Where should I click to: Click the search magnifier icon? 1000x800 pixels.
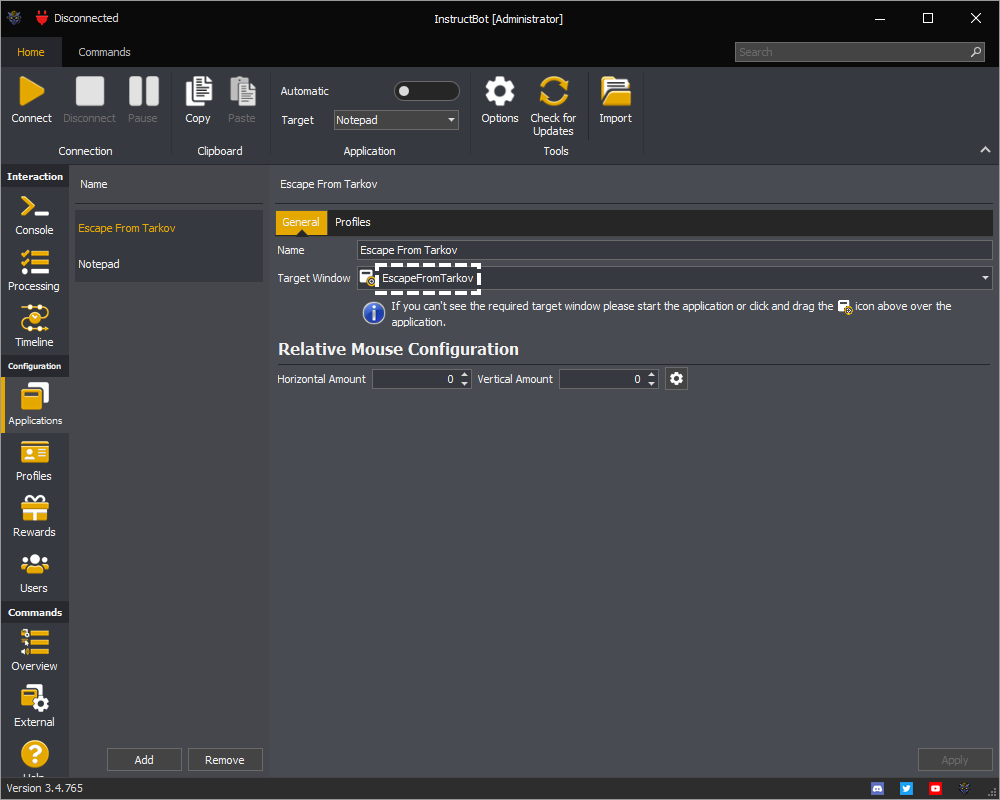[976, 52]
